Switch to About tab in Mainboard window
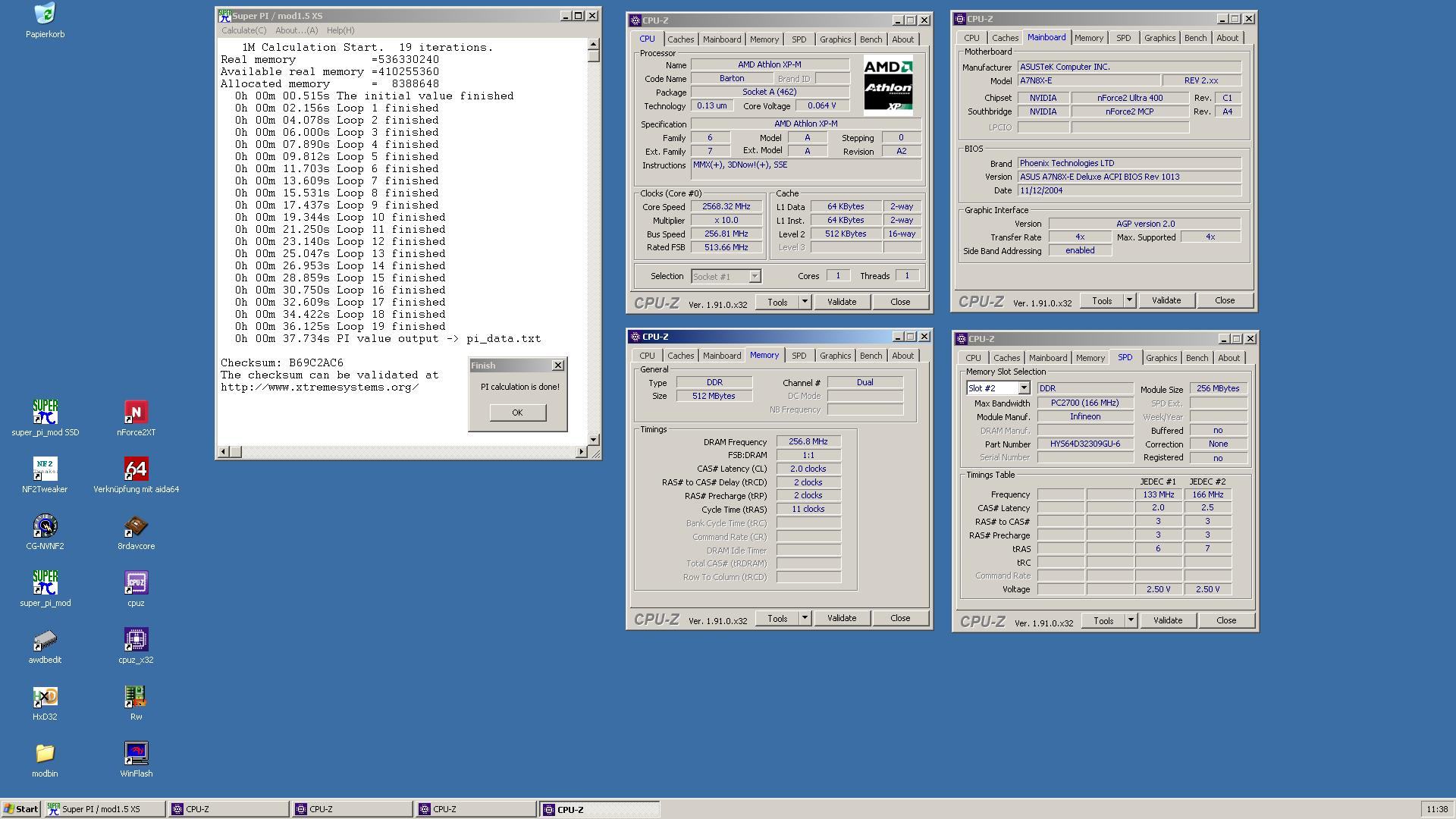 click(x=1227, y=38)
